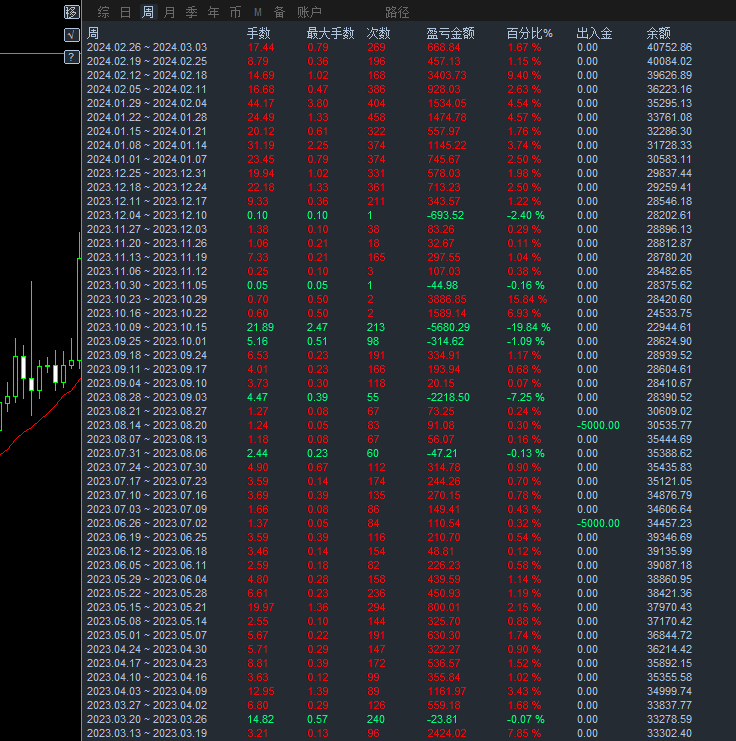736x741 pixels.
Task: Click balance value 34457.23
Action: [669, 523]
